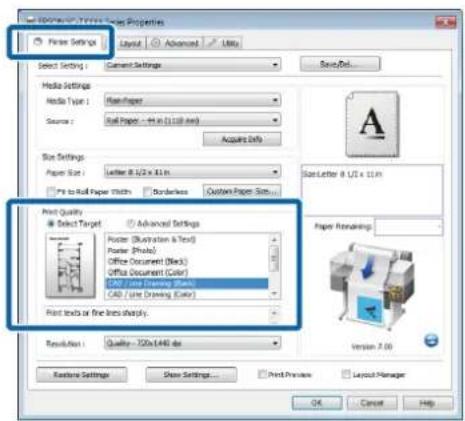Click the Save/Del button
This screenshot has height=421, width=465.
pyautogui.click(x=340, y=64)
